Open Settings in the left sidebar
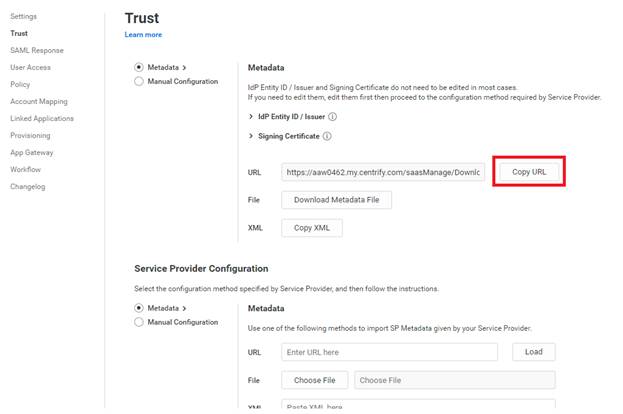623x414 pixels. 24,17
